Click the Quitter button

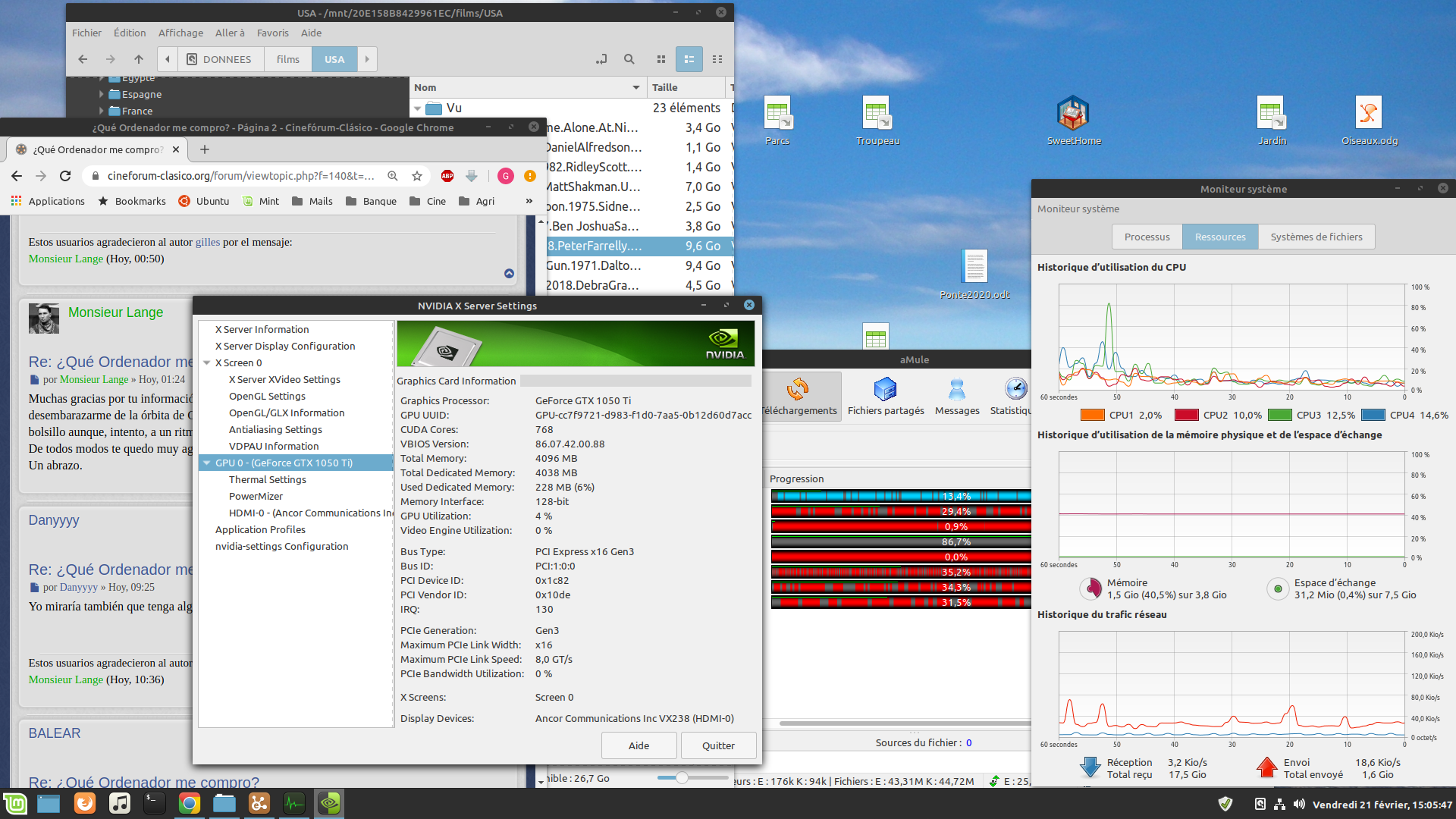click(x=717, y=745)
